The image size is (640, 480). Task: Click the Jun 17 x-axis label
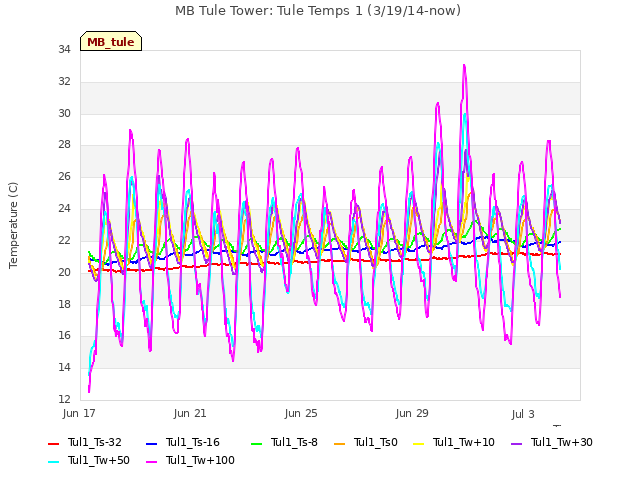(79, 413)
